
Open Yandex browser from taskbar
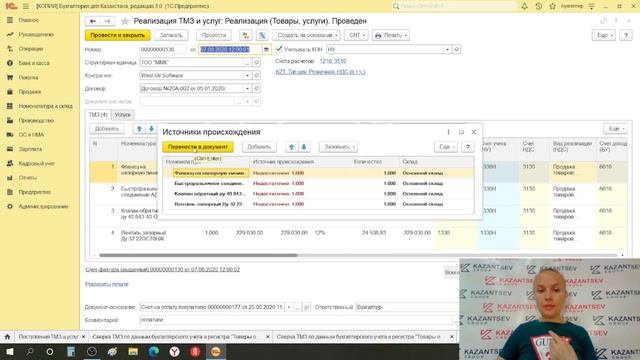coord(174,351)
